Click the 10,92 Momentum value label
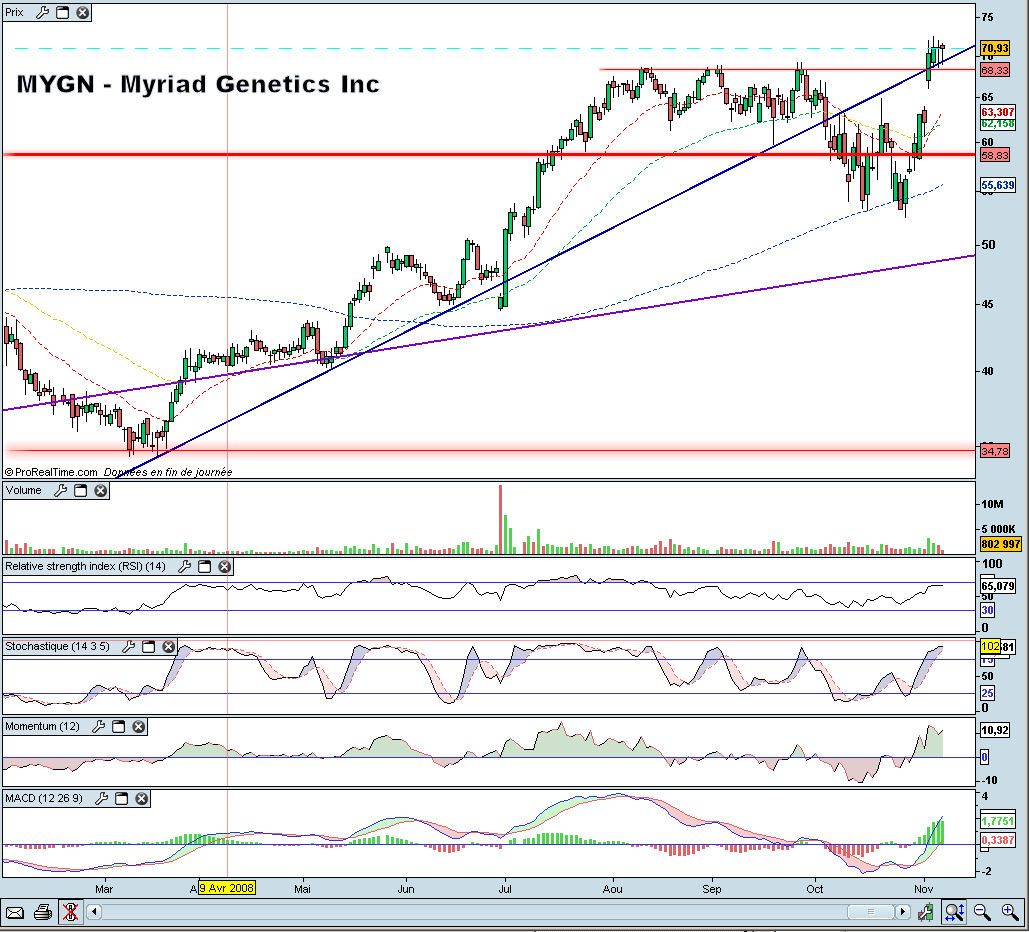Image resolution: width=1029 pixels, height=932 pixels. click(995, 730)
